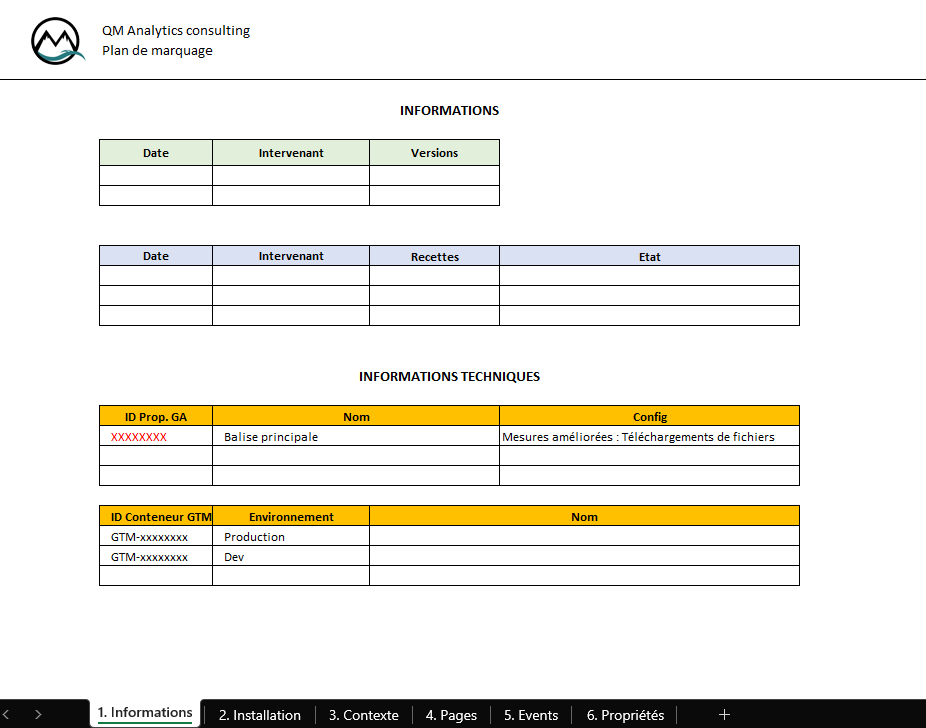Select the 'ID Prop. GA' header cell

tap(156, 416)
